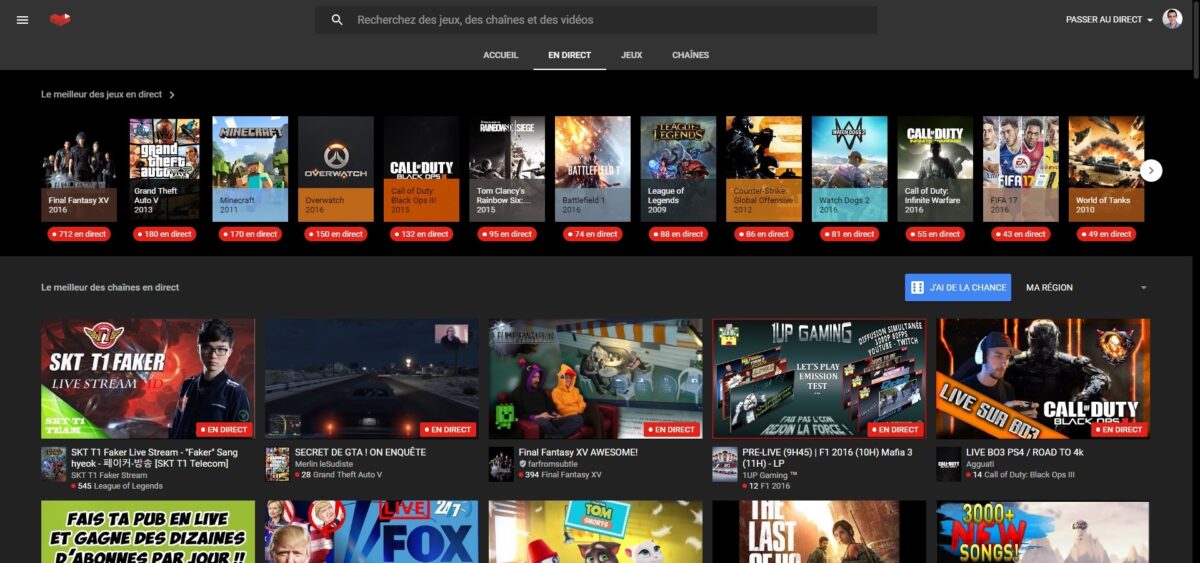Viewport: 1200px width, 563px height.
Task: Click the Agguati stream game icon
Action: coord(949,465)
